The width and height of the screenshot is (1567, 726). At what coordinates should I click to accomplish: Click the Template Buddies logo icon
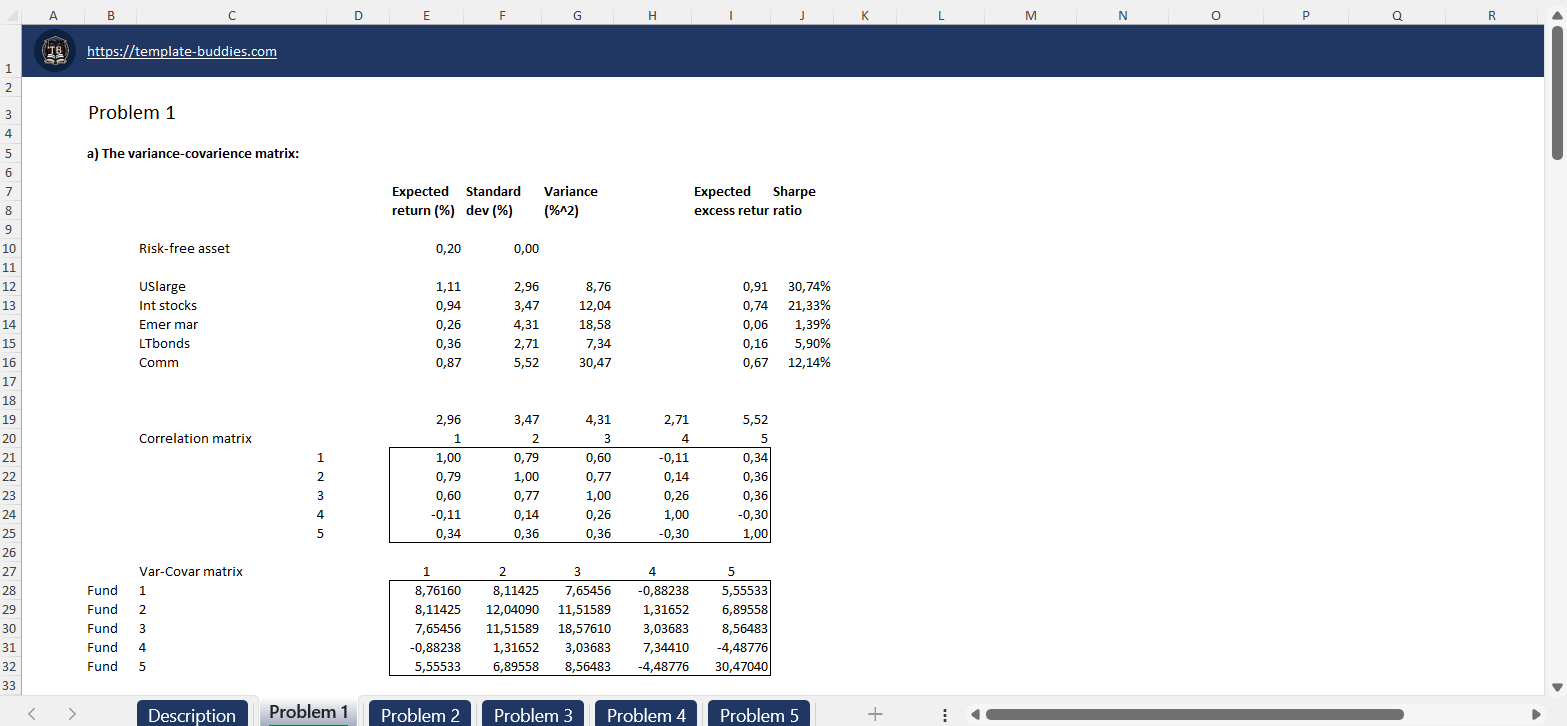pos(55,51)
